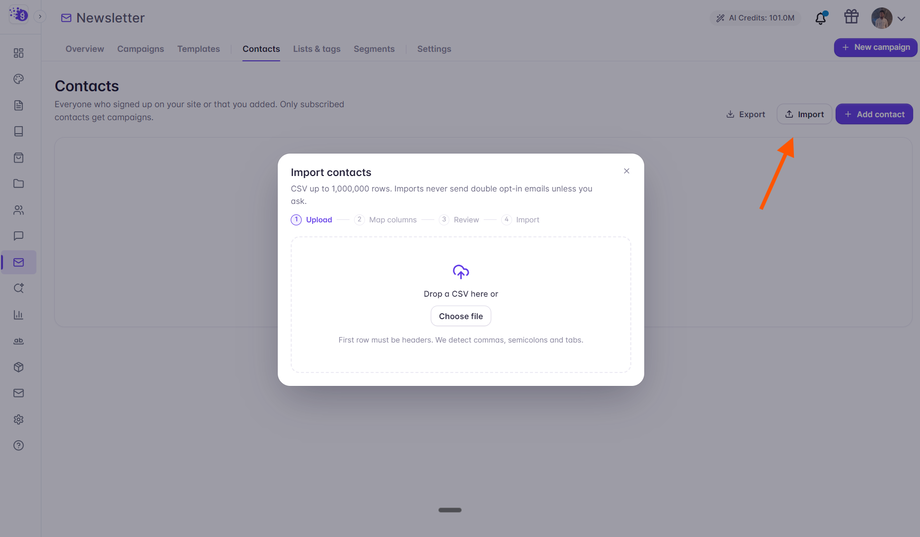The height and width of the screenshot is (537, 920).
Task: Switch to the Overview tab
Action: coord(84,49)
